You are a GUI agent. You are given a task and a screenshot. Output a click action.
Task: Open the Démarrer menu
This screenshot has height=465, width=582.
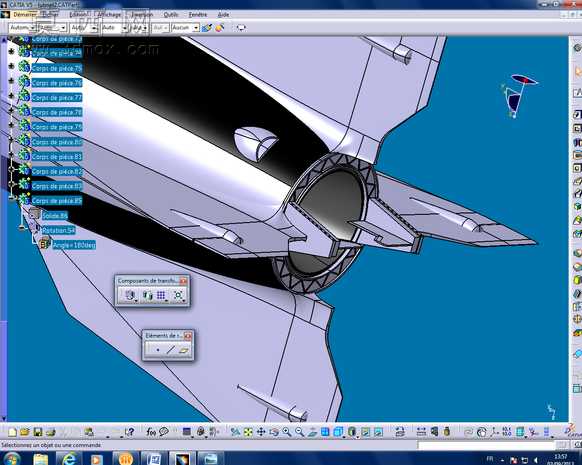[24, 14]
